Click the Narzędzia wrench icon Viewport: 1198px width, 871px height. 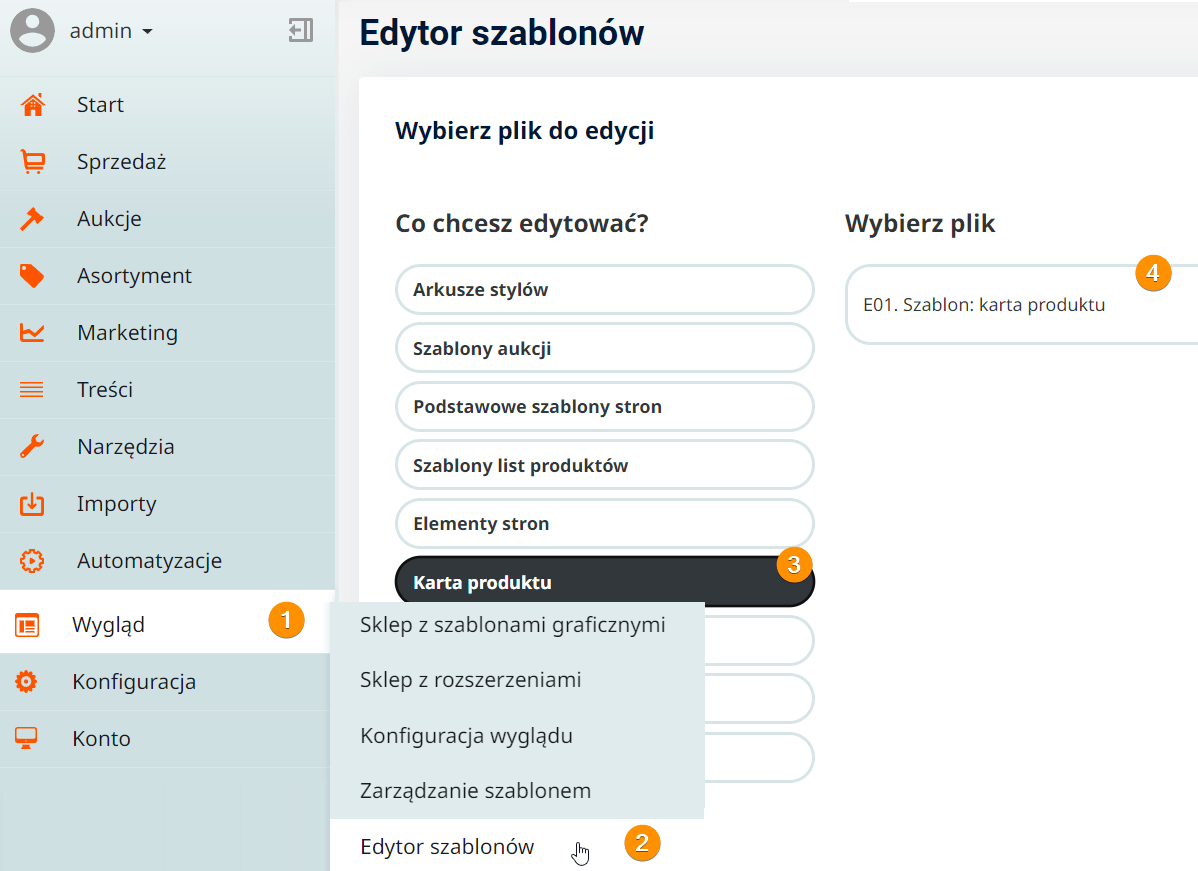pos(32,447)
